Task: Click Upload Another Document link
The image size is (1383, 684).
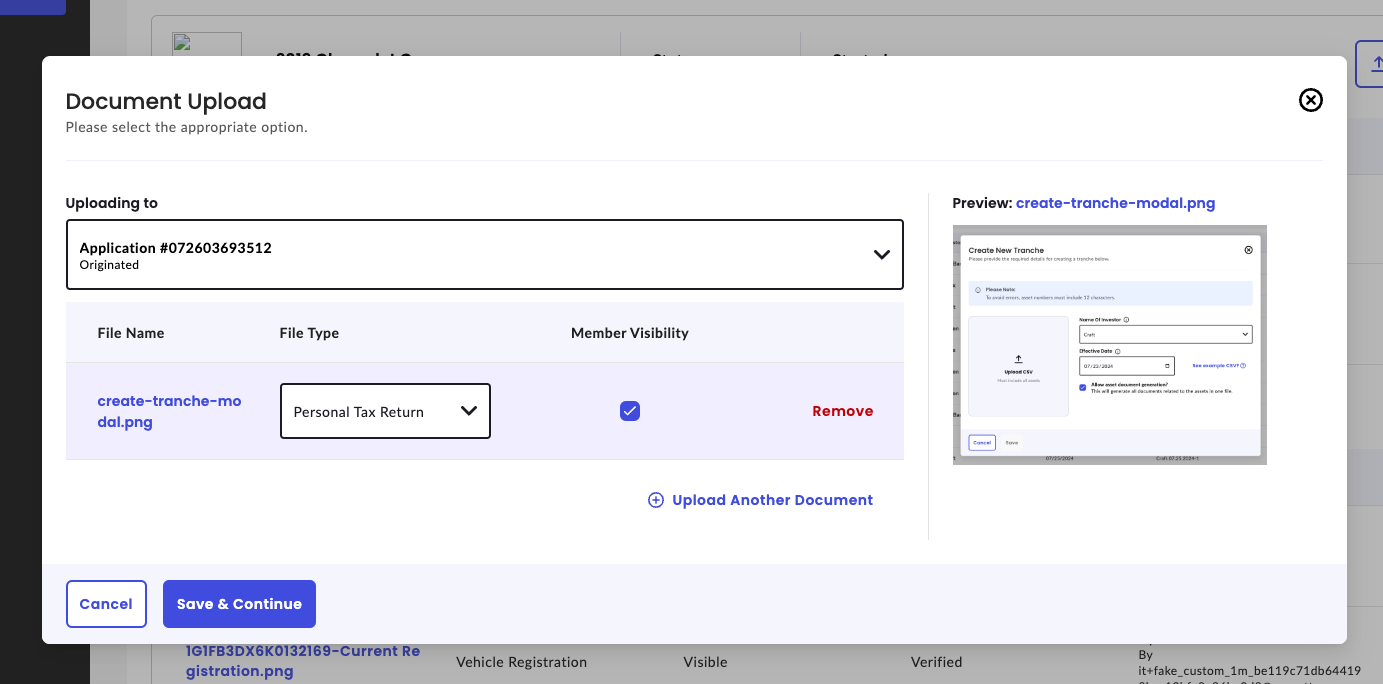Action: coord(772,500)
